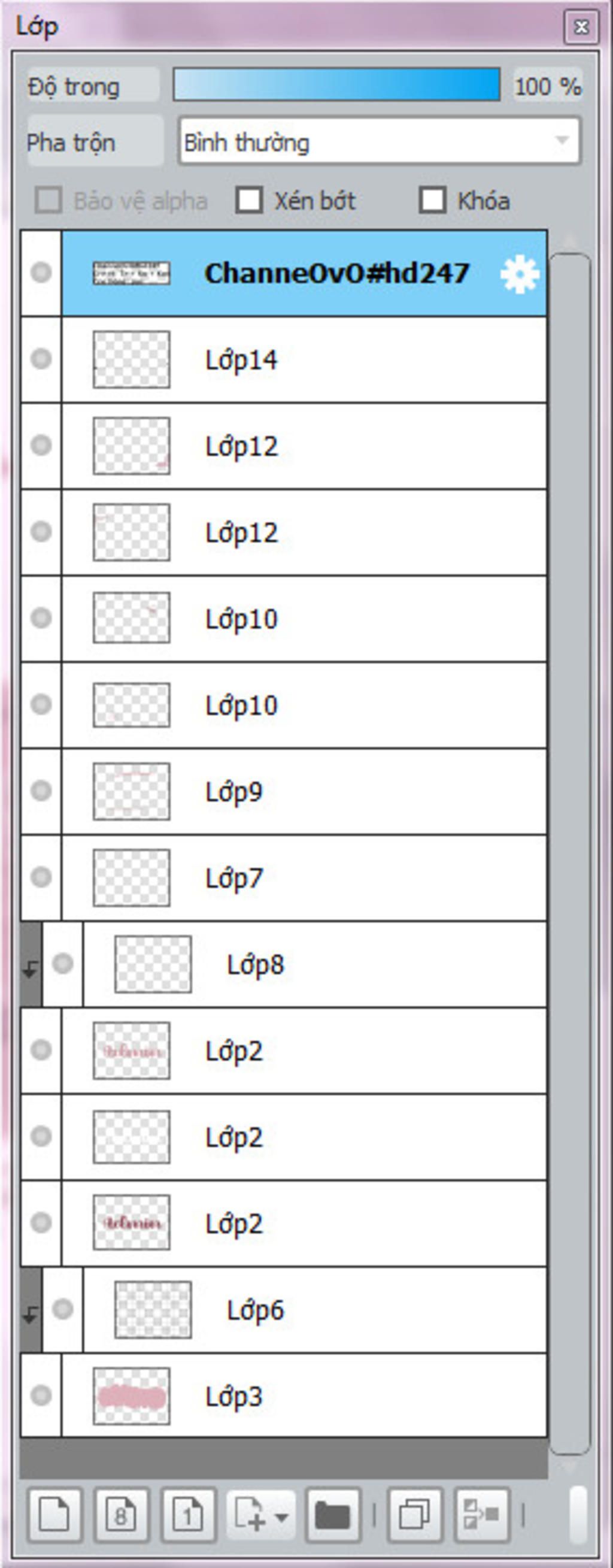Toggle visibility of Lớp14 layer
613x1568 pixels.
[41, 359]
